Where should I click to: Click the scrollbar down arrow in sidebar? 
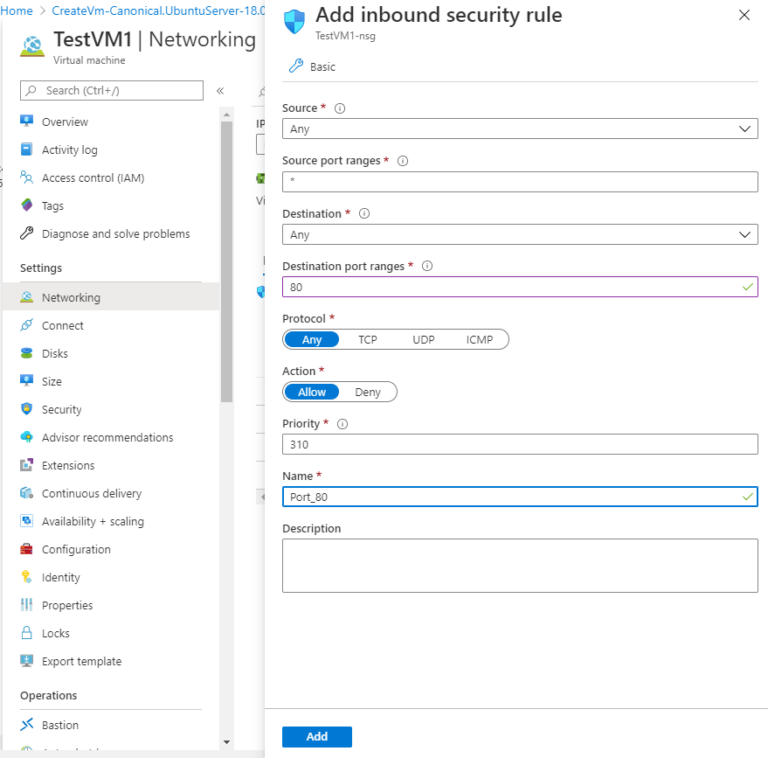click(226, 742)
